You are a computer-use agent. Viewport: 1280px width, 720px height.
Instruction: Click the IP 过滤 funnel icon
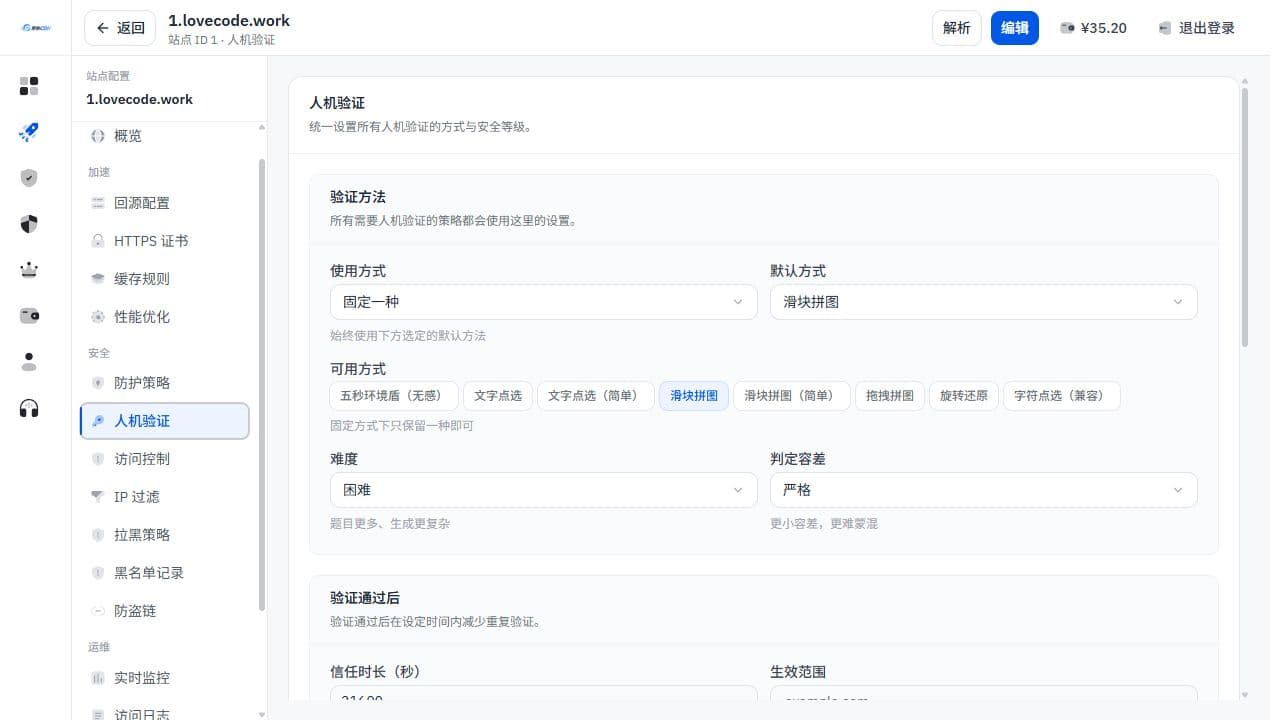coord(98,497)
